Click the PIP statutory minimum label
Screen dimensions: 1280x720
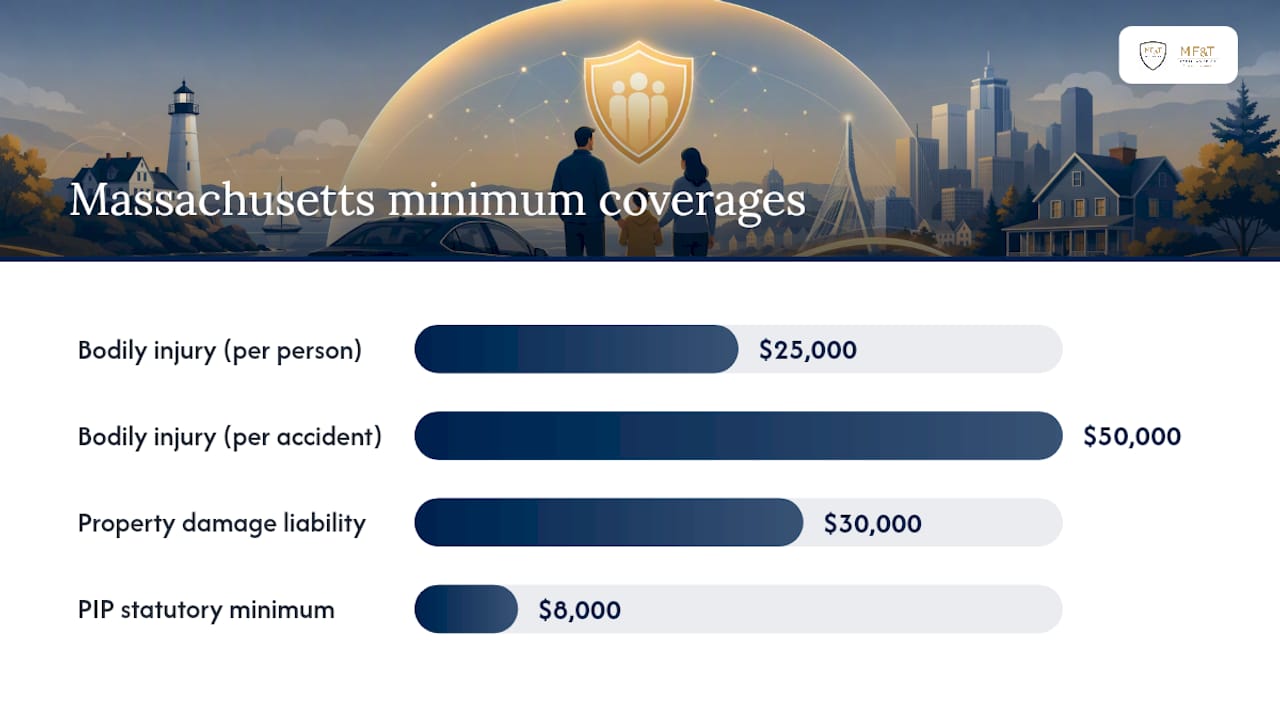pyautogui.click(x=206, y=610)
